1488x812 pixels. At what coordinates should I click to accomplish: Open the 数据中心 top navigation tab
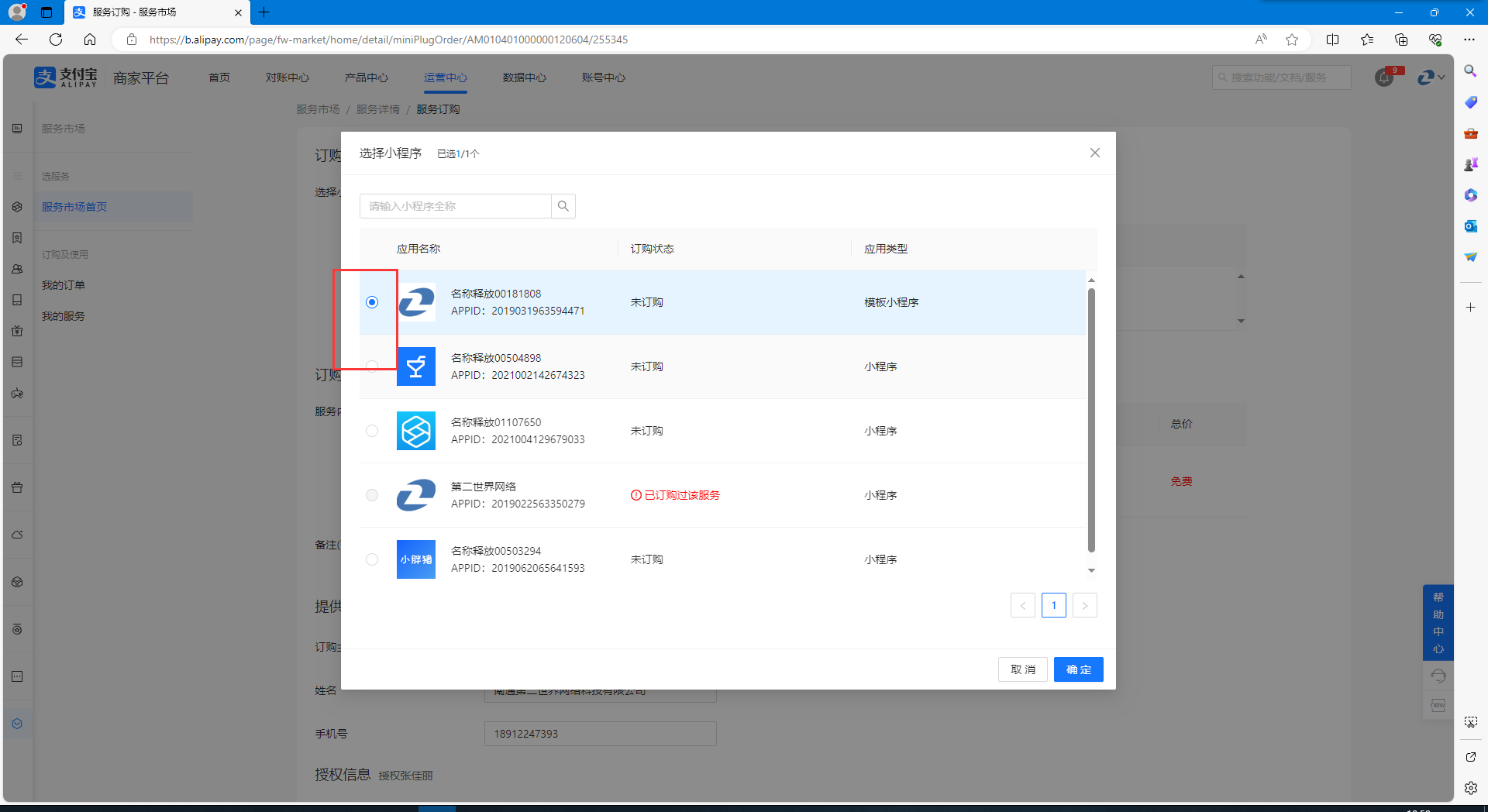pyautogui.click(x=524, y=77)
